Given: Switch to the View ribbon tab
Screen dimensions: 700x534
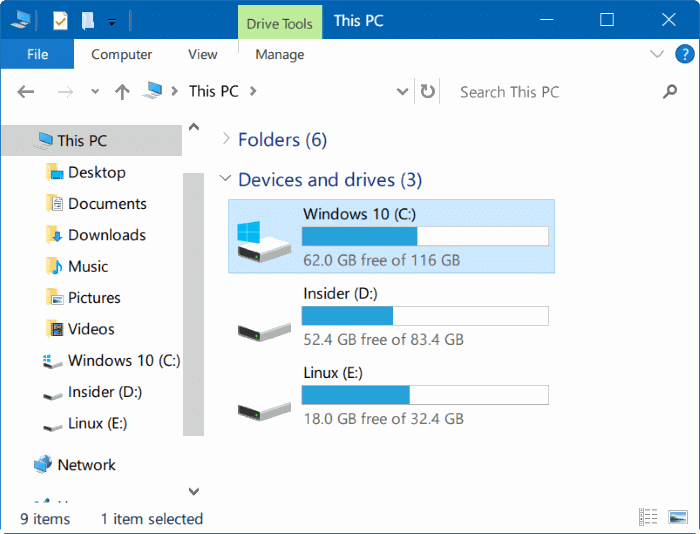Looking at the screenshot, I should [203, 54].
